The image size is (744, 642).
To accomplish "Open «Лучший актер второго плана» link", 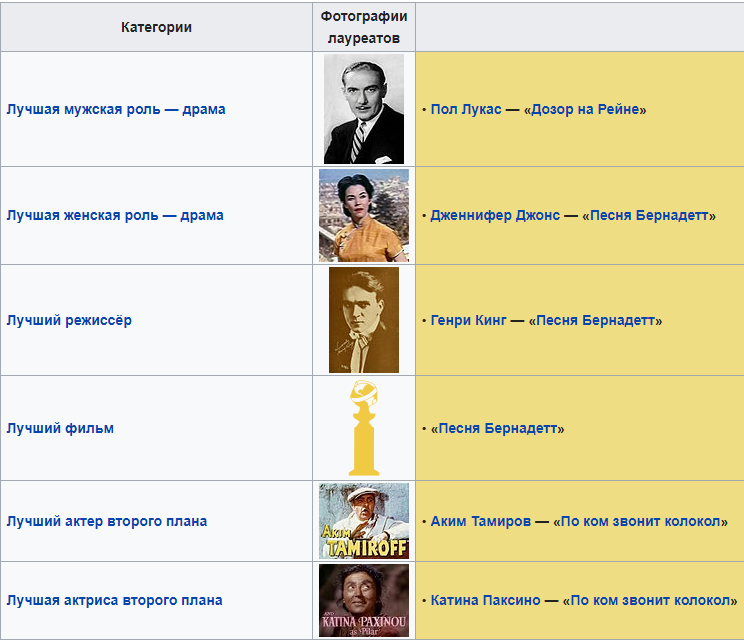I will click(107, 521).
